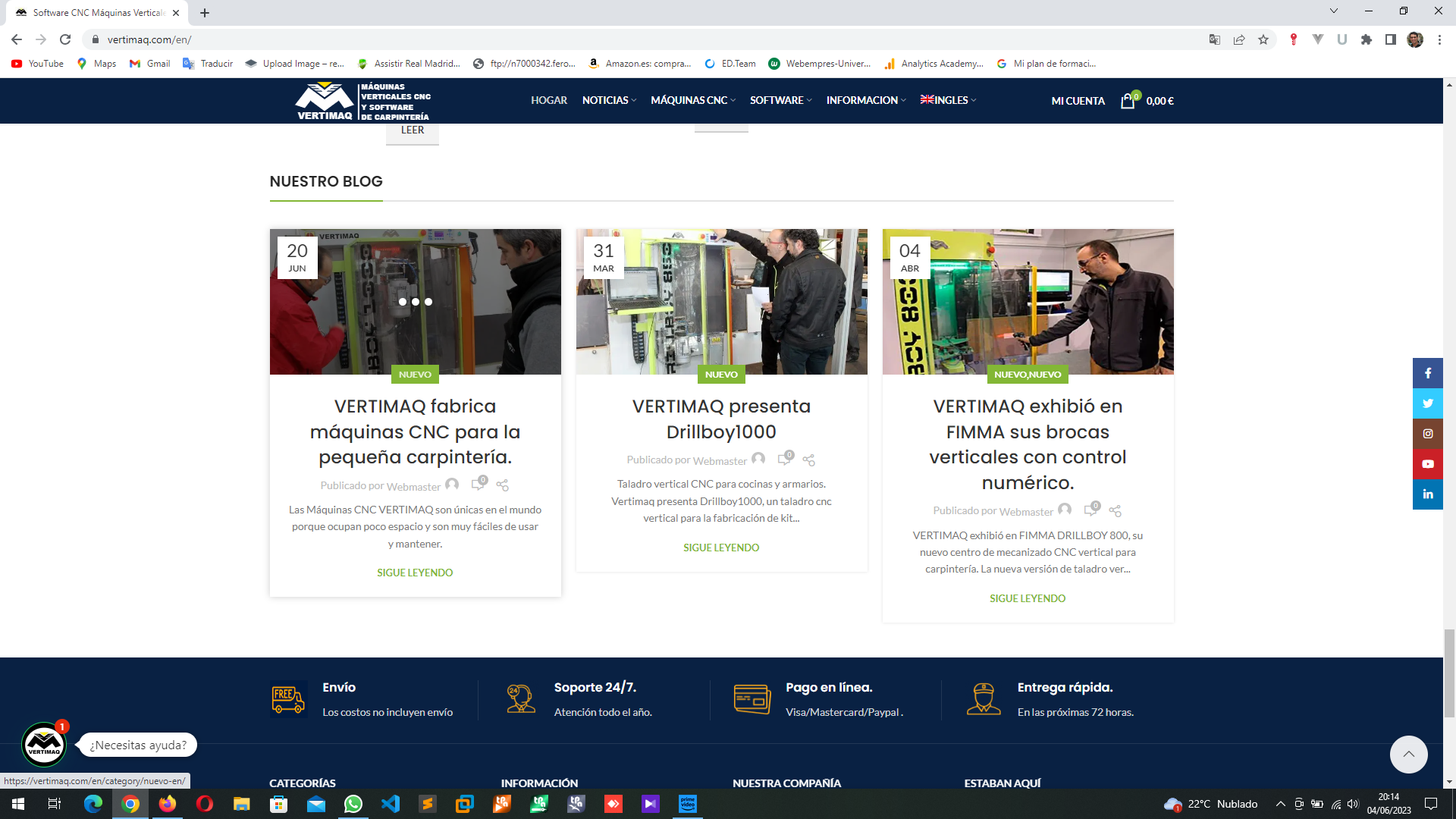This screenshot has height=819, width=1456.
Task: Click the Twitter social share icon
Action: coord(1427,403)
